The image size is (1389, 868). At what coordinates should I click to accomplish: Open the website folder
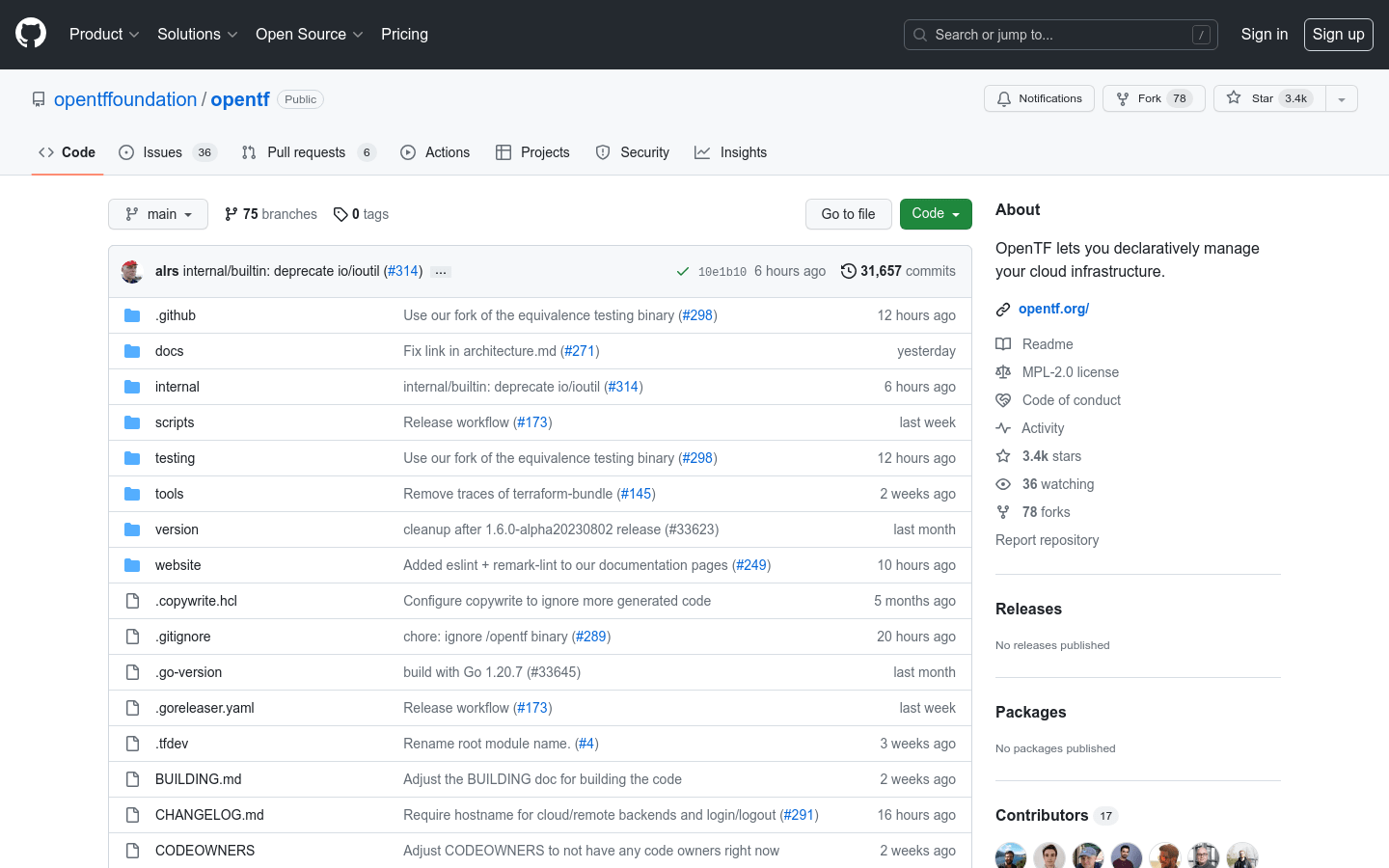(178, 565)
